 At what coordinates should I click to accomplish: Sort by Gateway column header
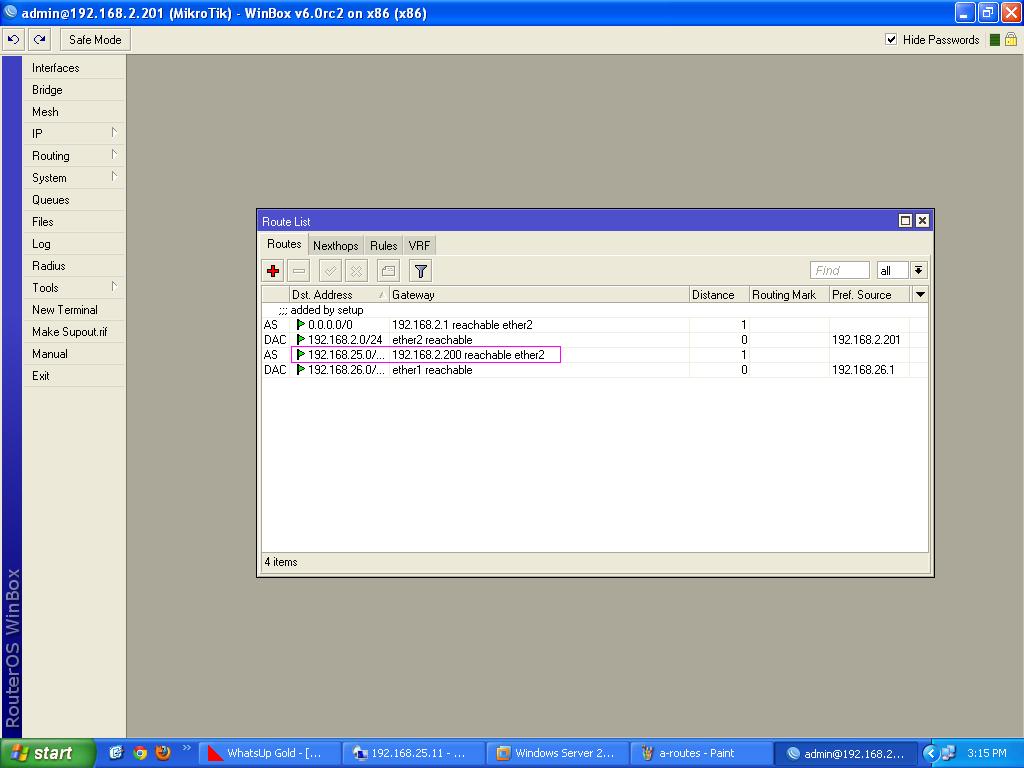tap(539, 295)
